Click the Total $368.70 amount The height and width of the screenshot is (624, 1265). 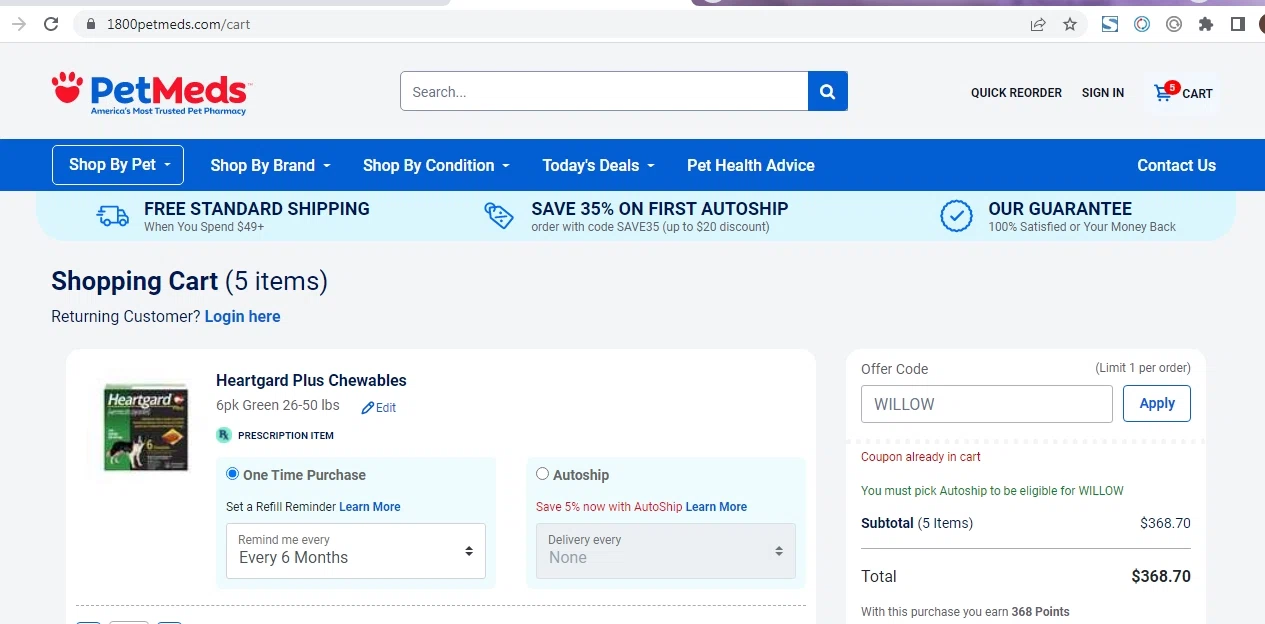tap(1161, 577)
